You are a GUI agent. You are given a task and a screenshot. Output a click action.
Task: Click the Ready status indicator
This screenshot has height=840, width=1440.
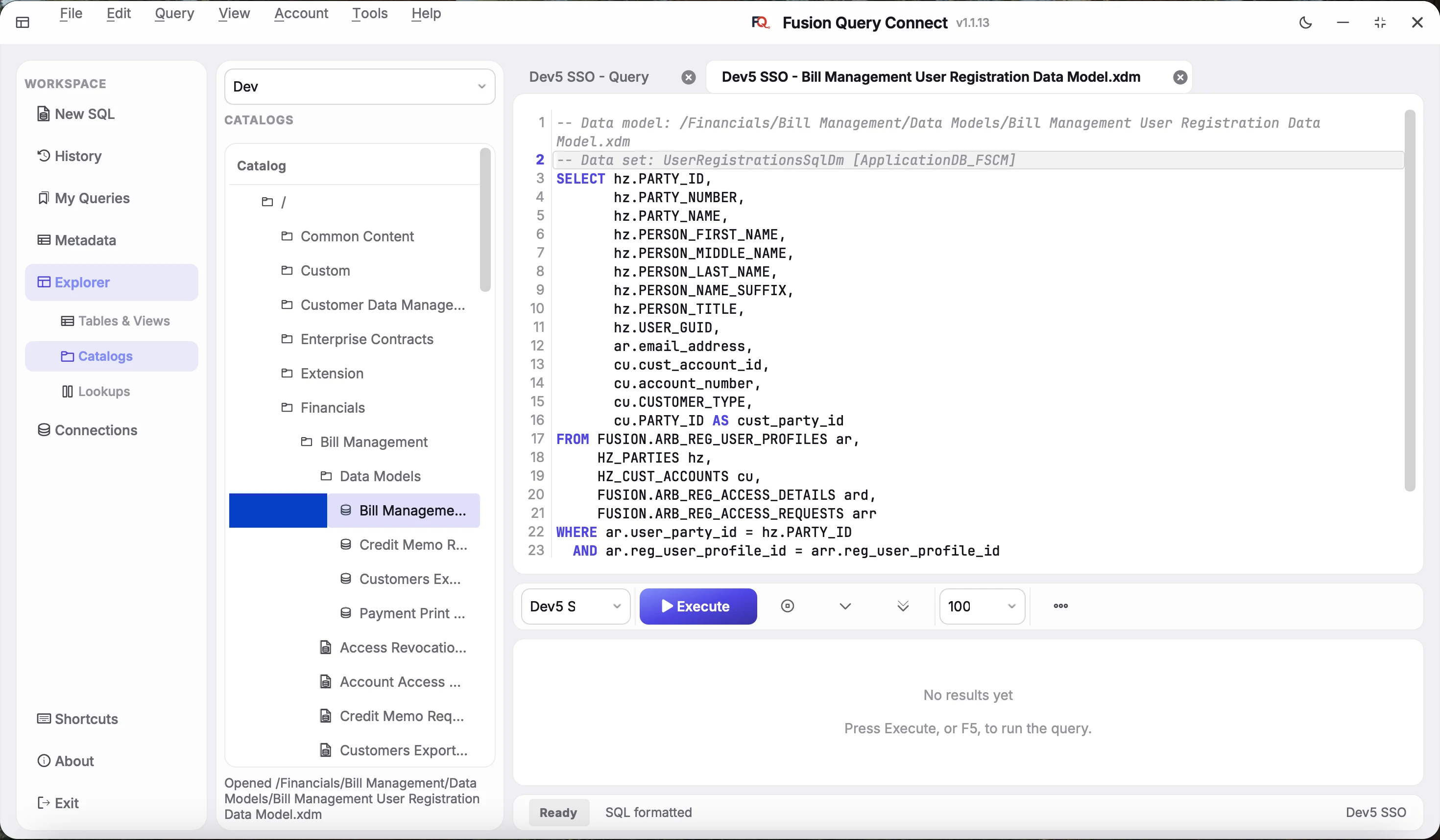coord(558,813)
